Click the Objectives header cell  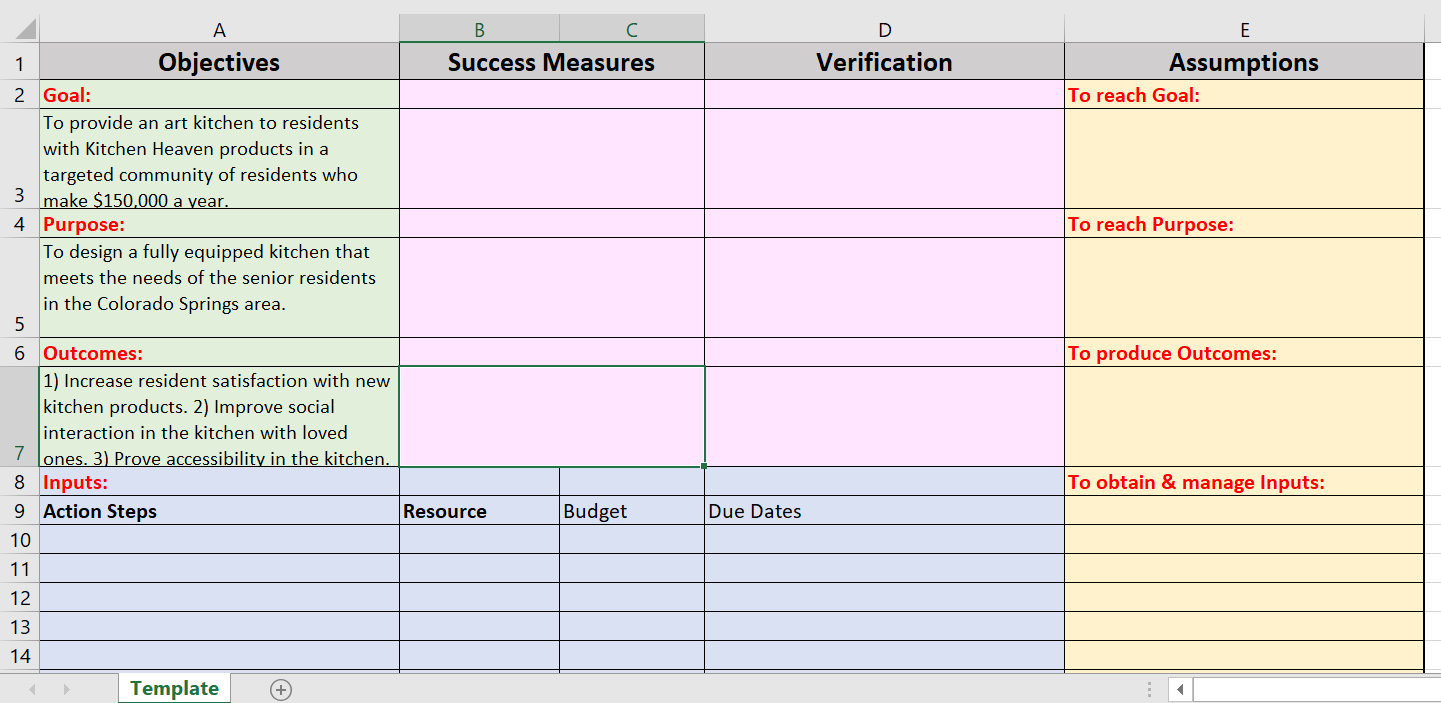coord(219,62)
